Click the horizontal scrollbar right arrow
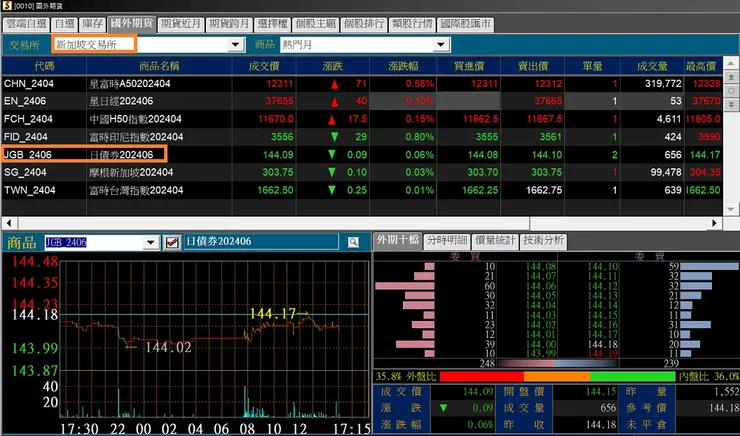 tap(714, 223)
